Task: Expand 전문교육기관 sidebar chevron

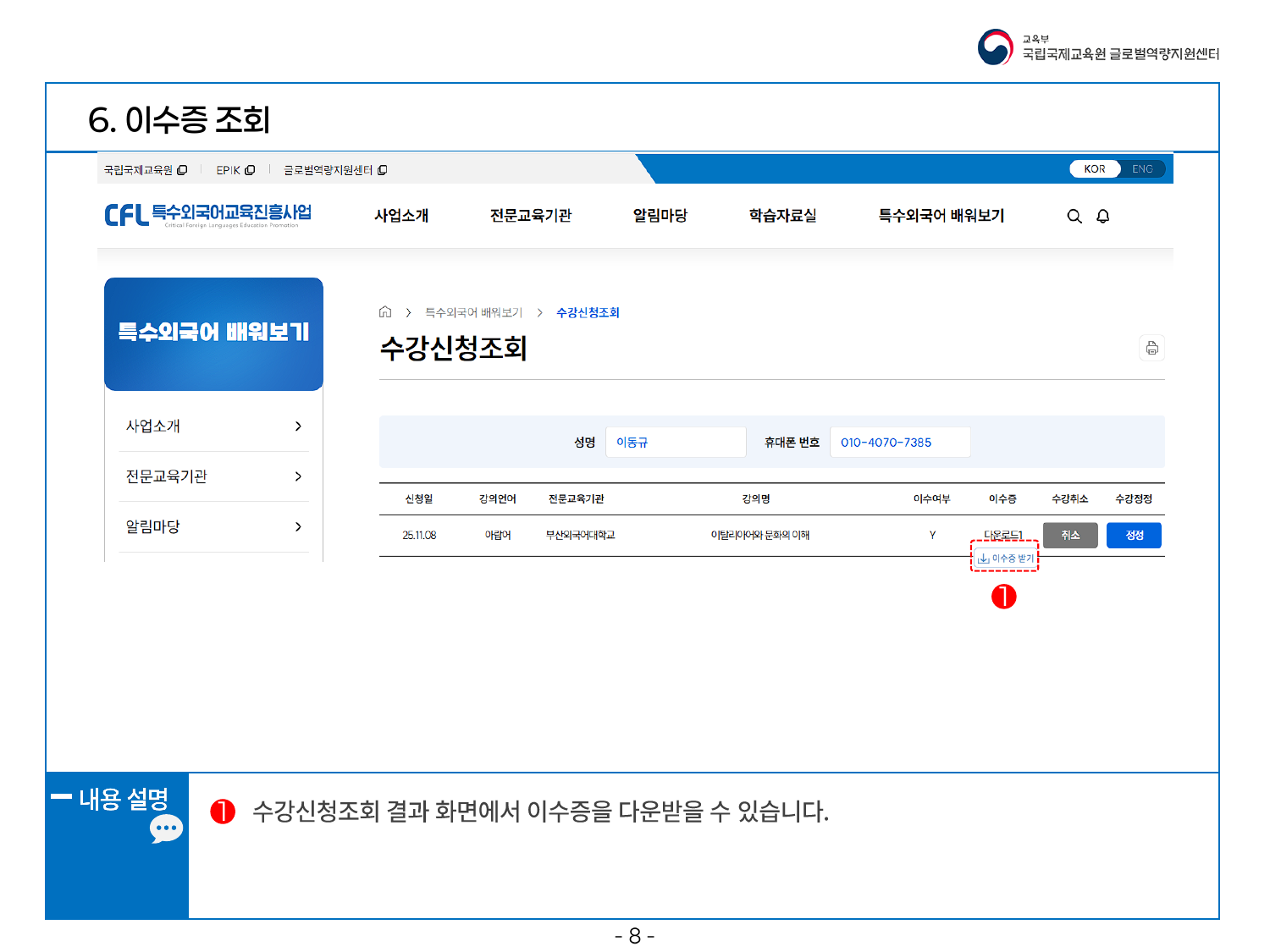Action: click(x=298, y=476)
